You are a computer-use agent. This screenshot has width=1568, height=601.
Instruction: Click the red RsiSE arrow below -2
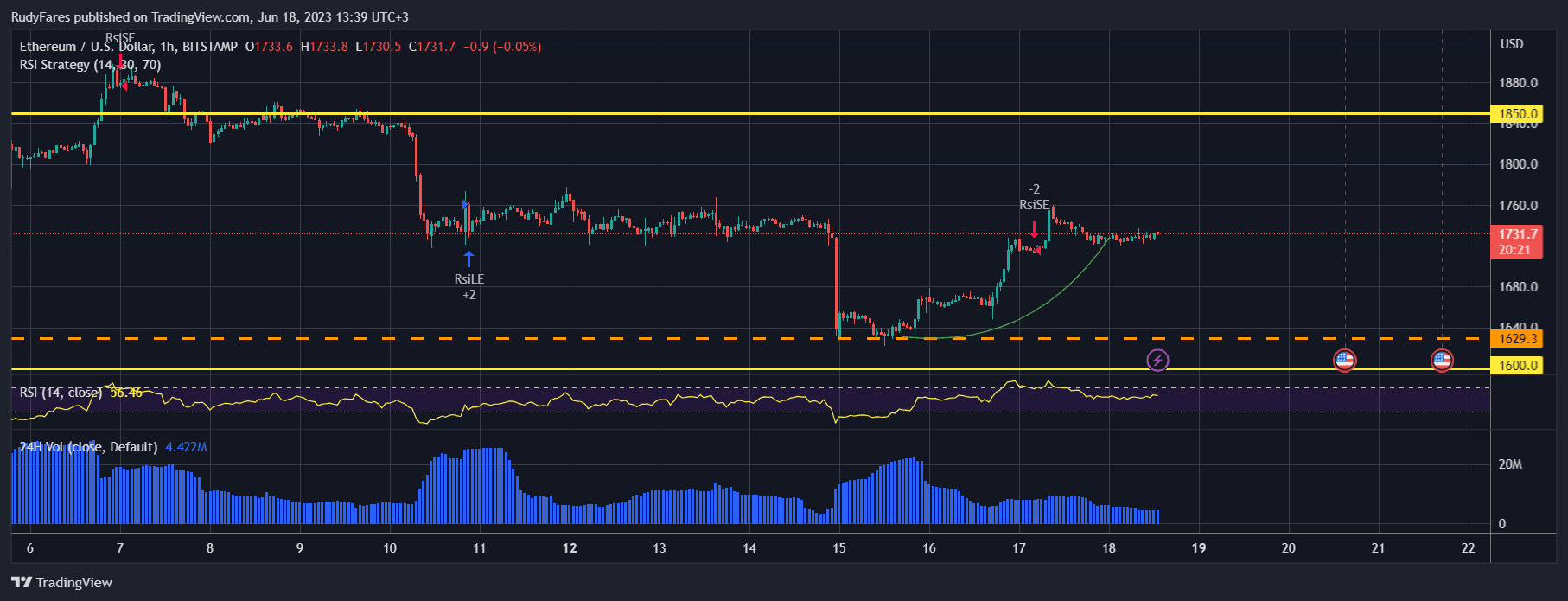(x=1034, y=229)
